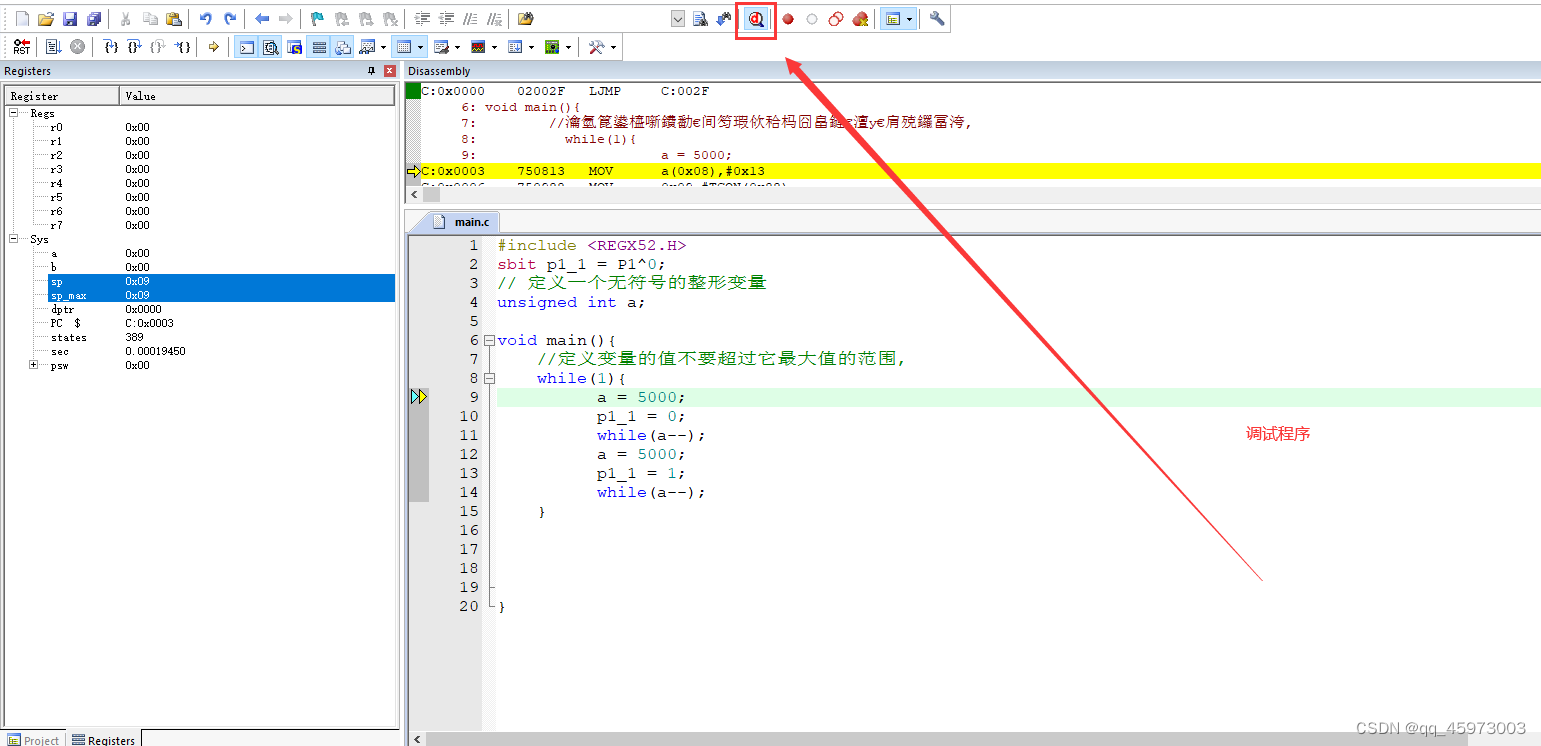Paste from clipboard
Screen dimensions: 1541x746
click(x=174, y=18)
